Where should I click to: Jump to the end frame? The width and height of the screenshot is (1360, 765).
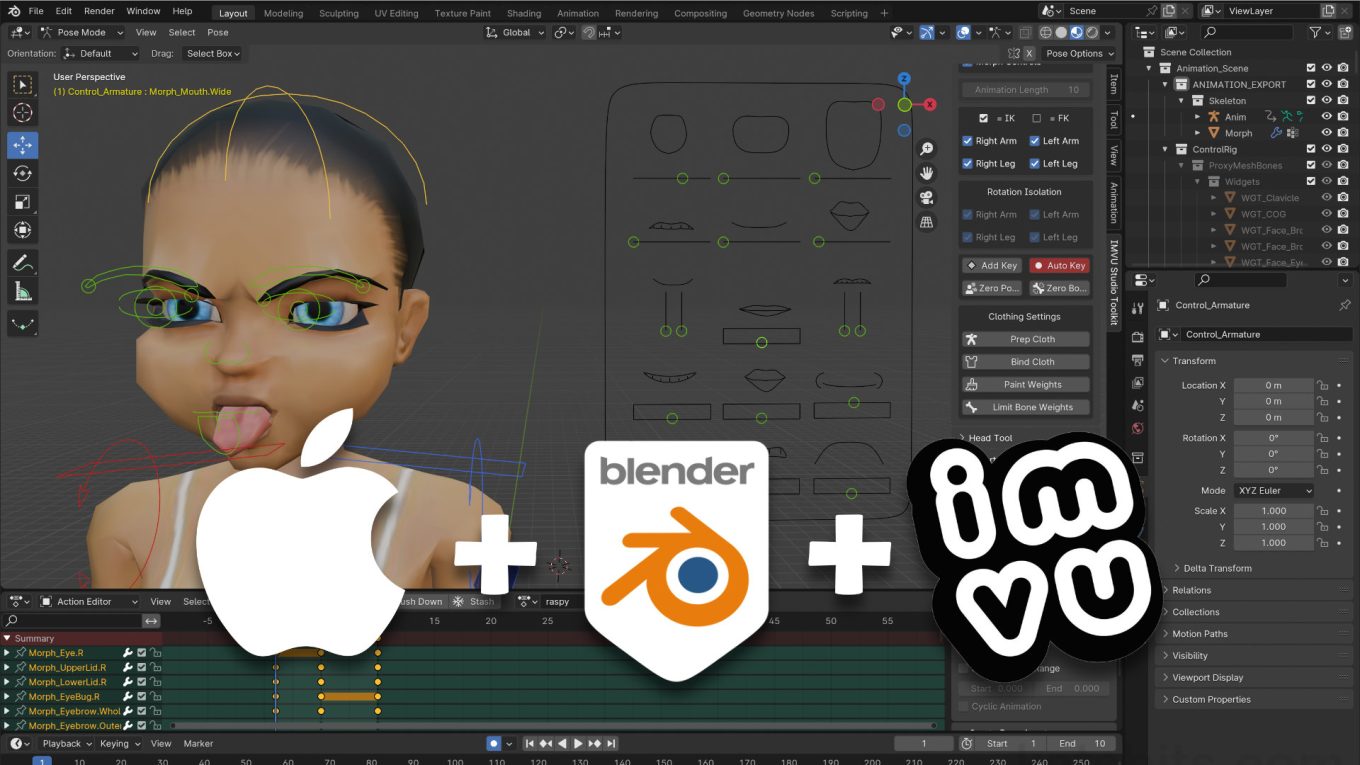click(x=611, y=743)
